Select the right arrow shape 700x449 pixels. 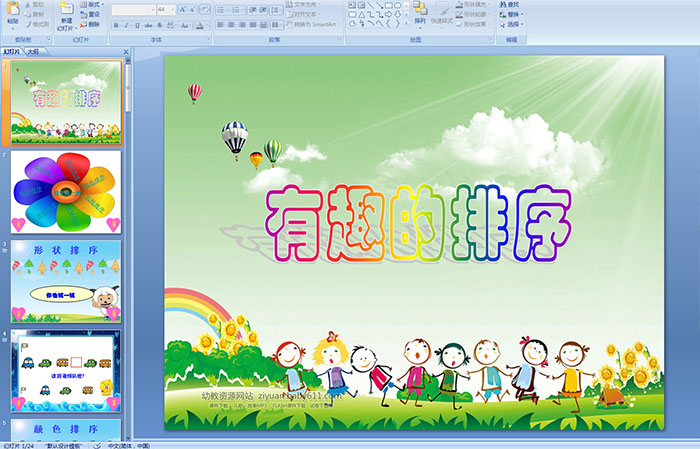tap(388, 14)
